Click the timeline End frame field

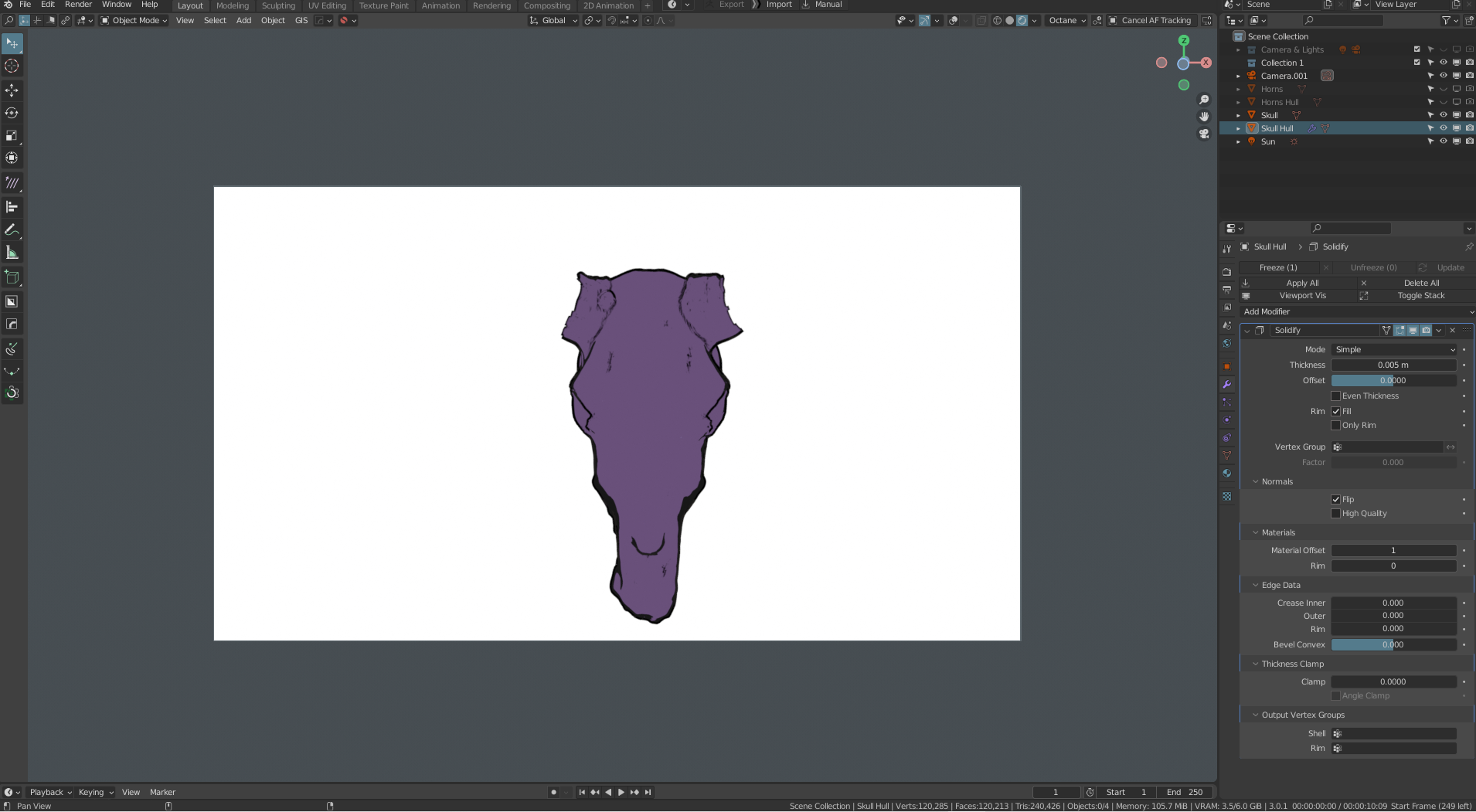[1185, 792]
